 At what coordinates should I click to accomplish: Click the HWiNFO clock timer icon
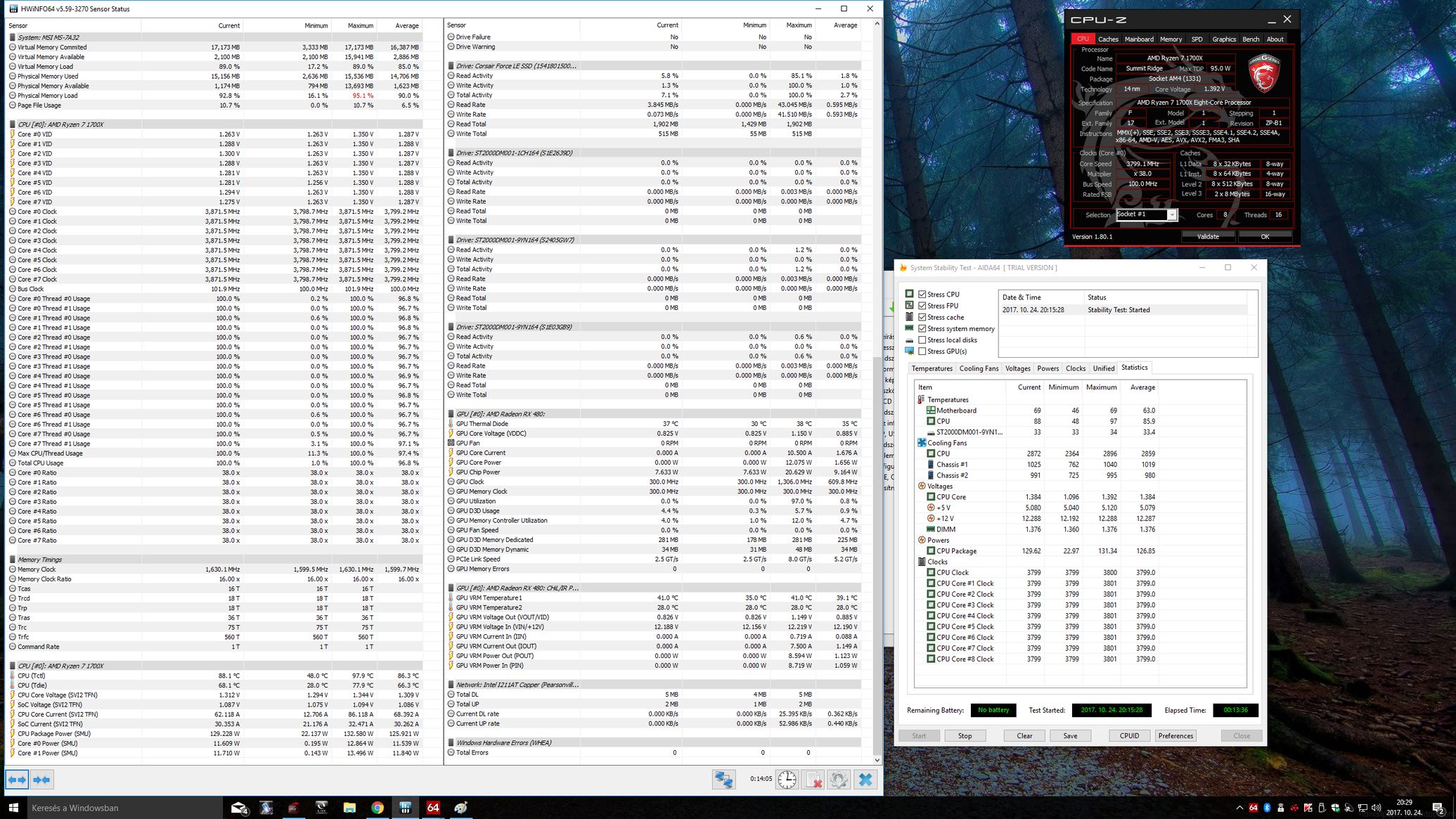click(x=787, y=780)
